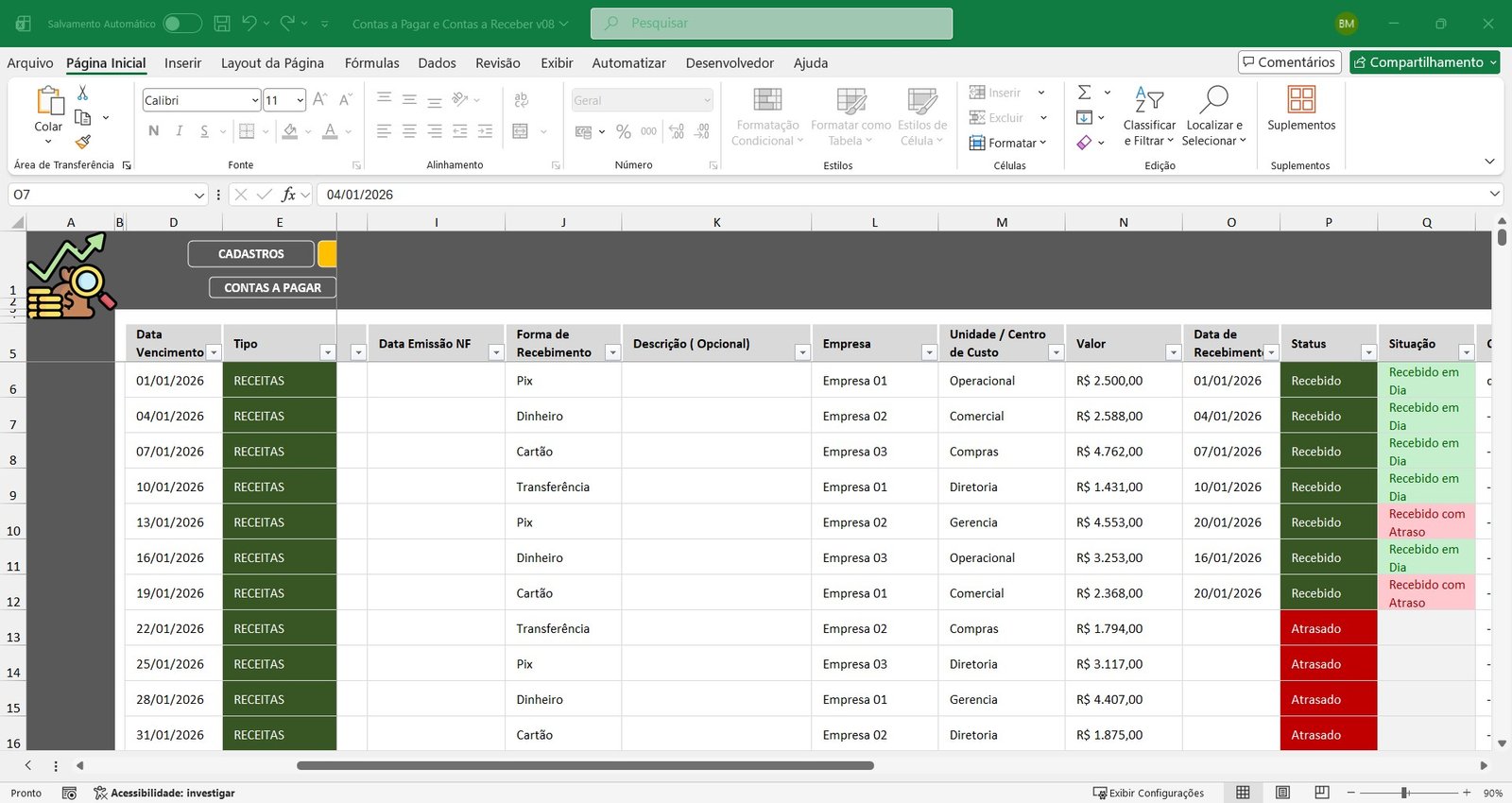Open the Status column filter dropdown
Image resolution: width=1512 pixels, height=803 pixels.
click(x=1367, y=352)
